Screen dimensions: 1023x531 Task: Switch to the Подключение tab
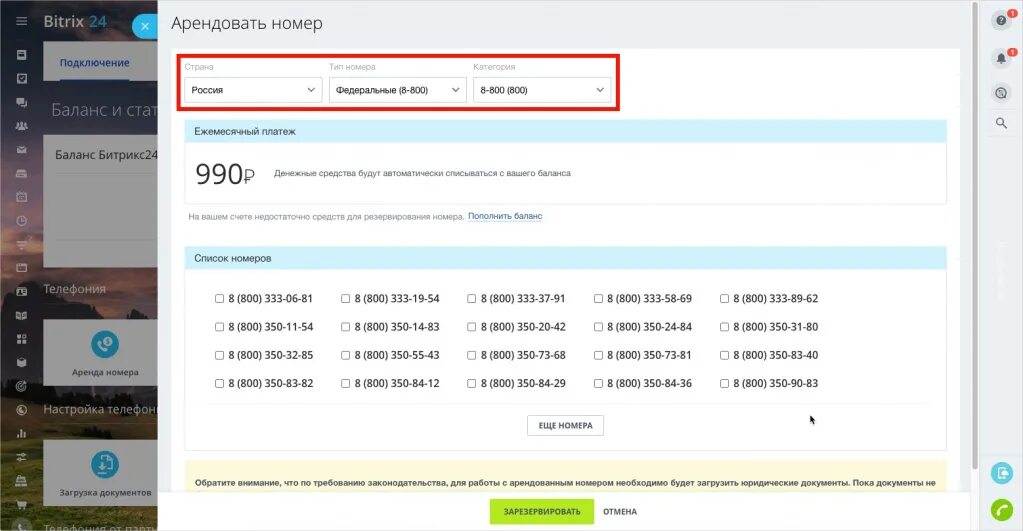(x=95, y=63)
